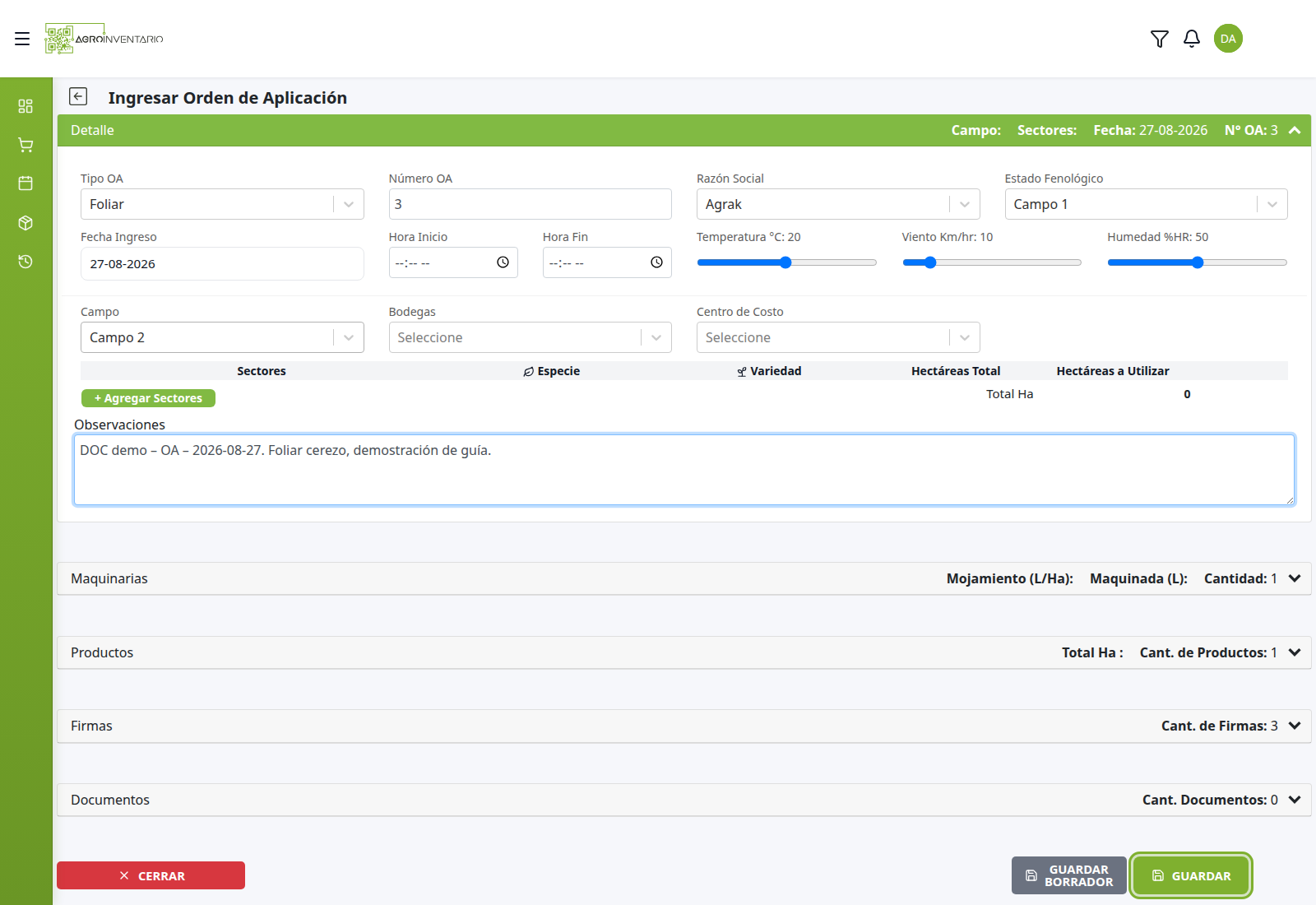Open the Centro de Costo dropdown
1316x905 pixels.
(838, 337)
